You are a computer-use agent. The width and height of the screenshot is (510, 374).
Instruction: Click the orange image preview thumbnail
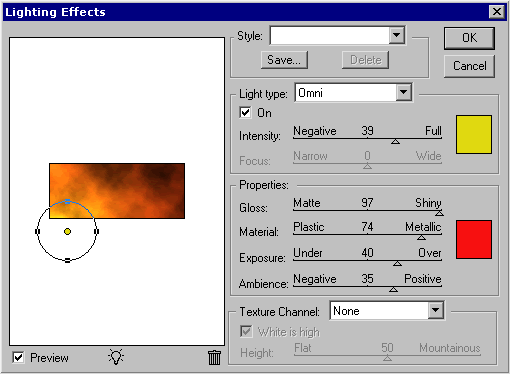pos(117,191)
